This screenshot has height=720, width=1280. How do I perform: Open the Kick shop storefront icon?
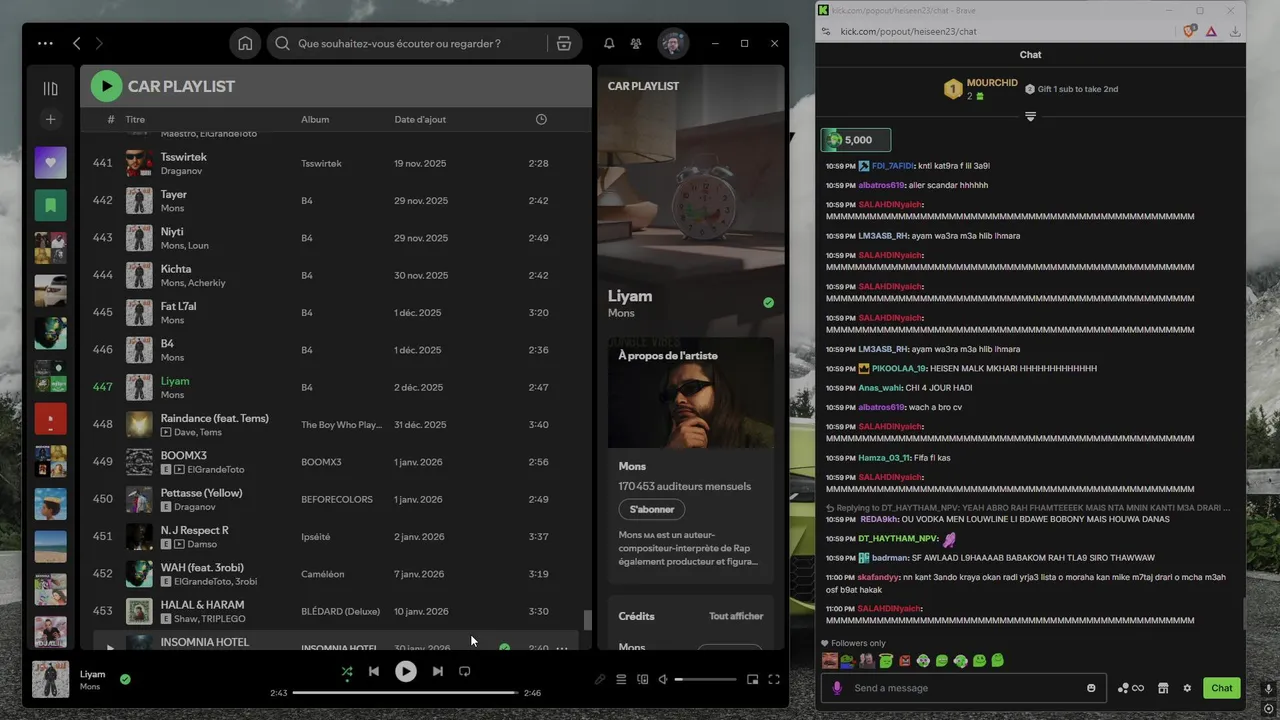(1163, 688)
